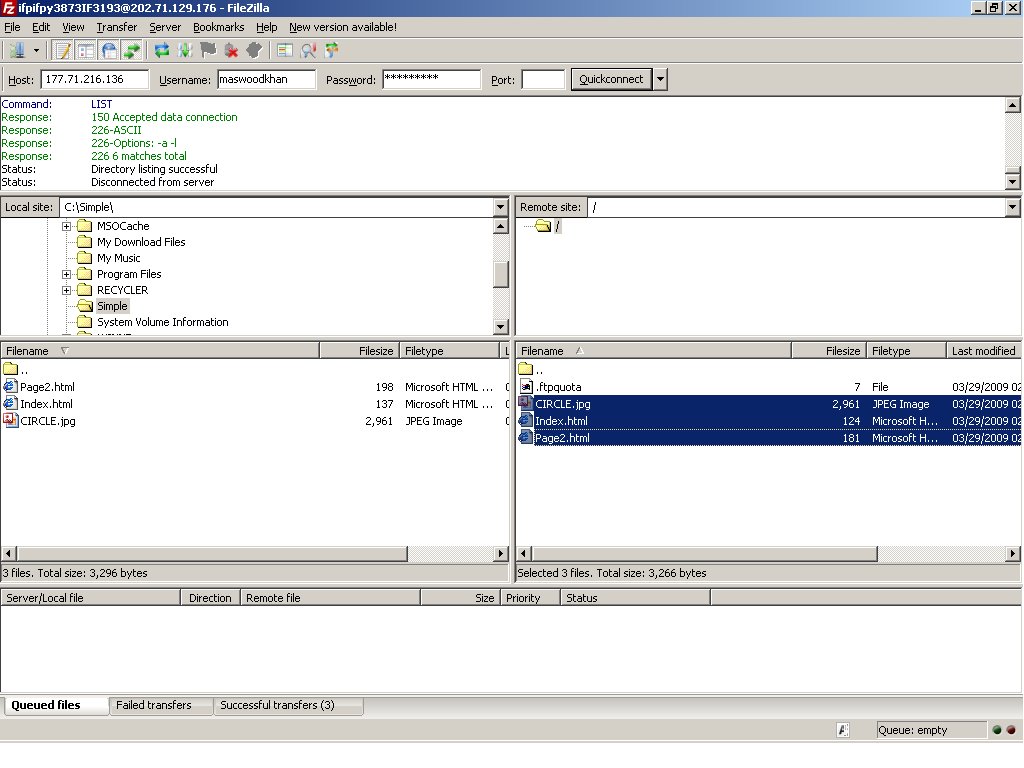The image size is (1024, 768).
Task: Click the Host input field
Action: [x=95, y=79]
